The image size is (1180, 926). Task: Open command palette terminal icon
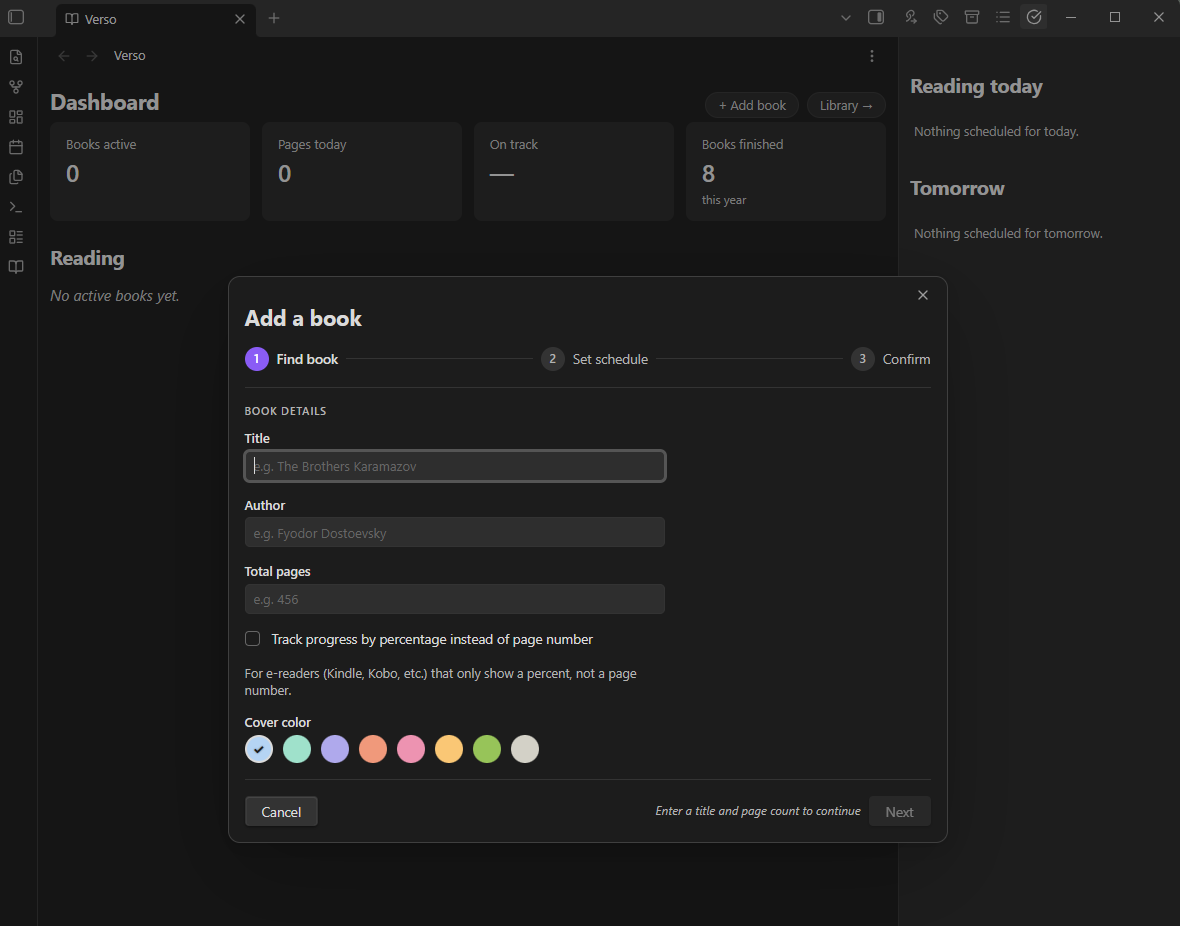coord(16,207)
